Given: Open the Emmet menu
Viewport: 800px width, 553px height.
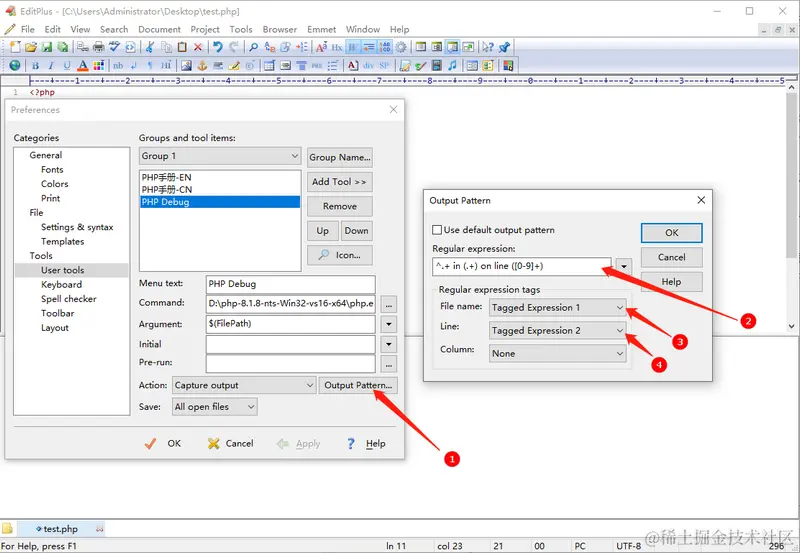Looking at the screenshot, I should 321,29.
